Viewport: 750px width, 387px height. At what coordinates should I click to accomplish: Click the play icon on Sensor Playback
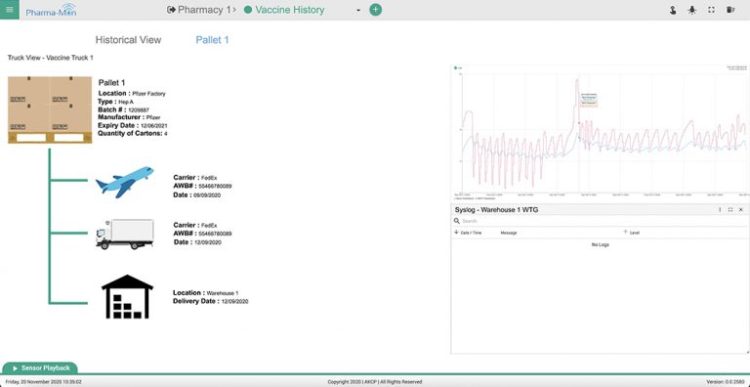(15, 368)
